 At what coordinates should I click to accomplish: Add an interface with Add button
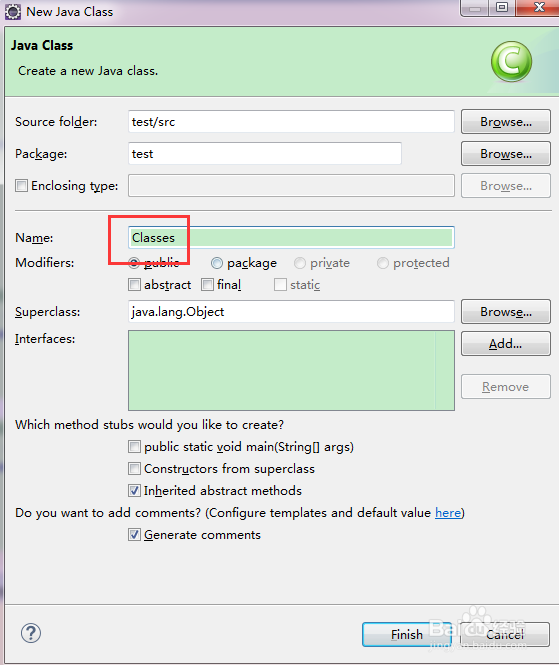pyautogui.click(x=506, y=344)
